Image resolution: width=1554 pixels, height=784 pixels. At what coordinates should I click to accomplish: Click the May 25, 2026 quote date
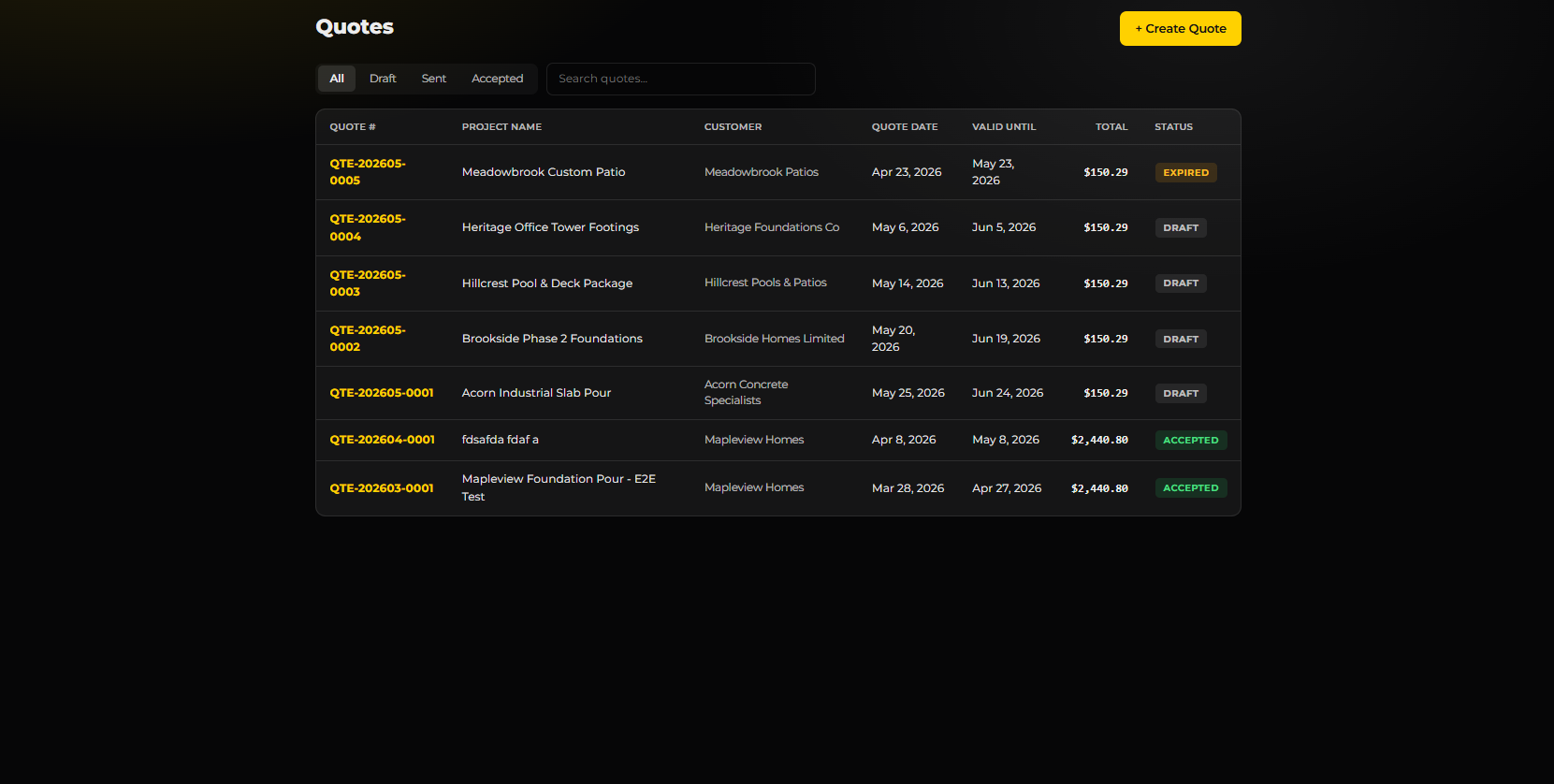[x=908, y=393]
